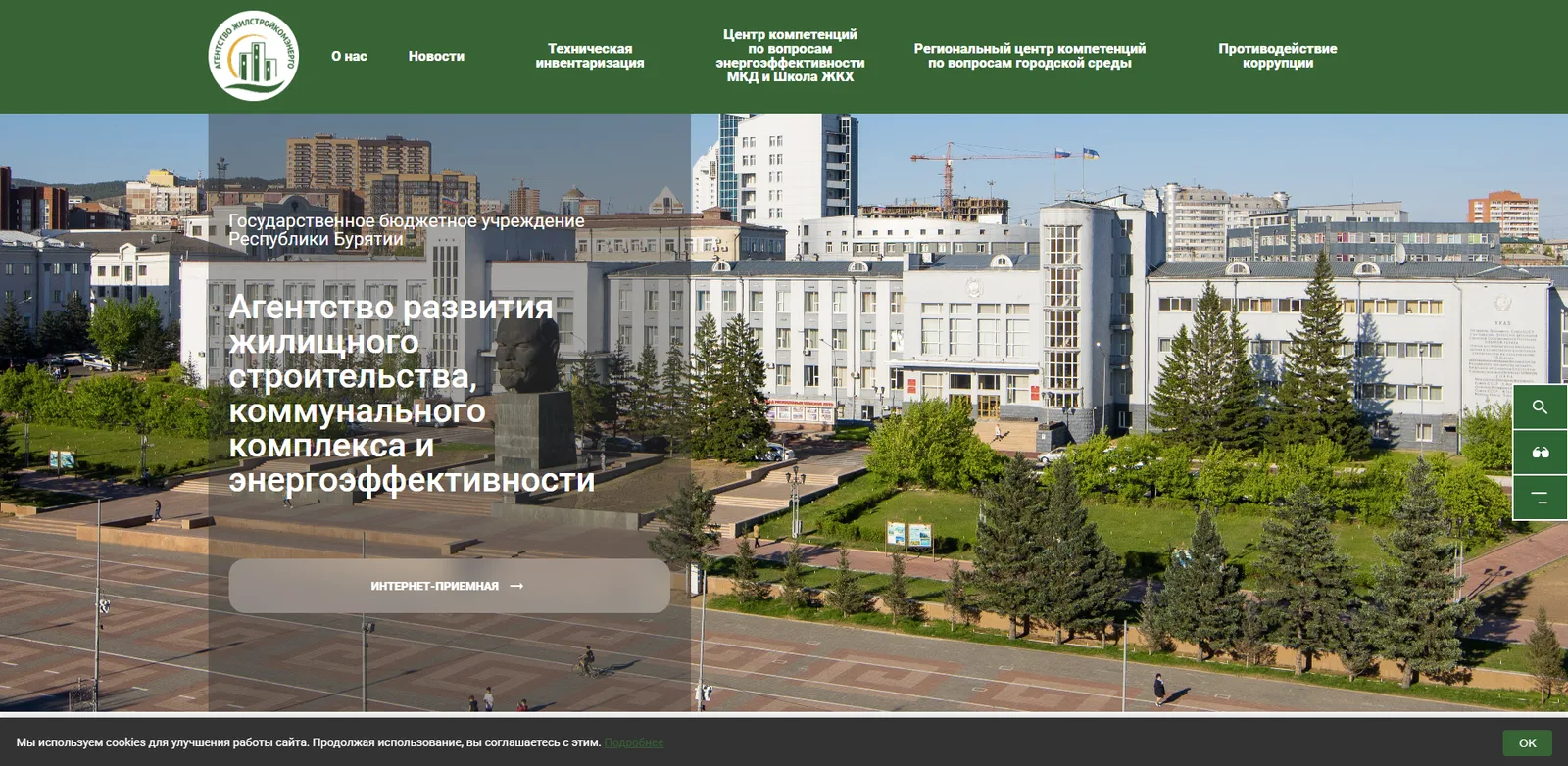Click the «ИНТЕРНЕТ-ПРИЕМНАЯ» button
This screenshot has height=766, width=1568.
tap(450, 586)
